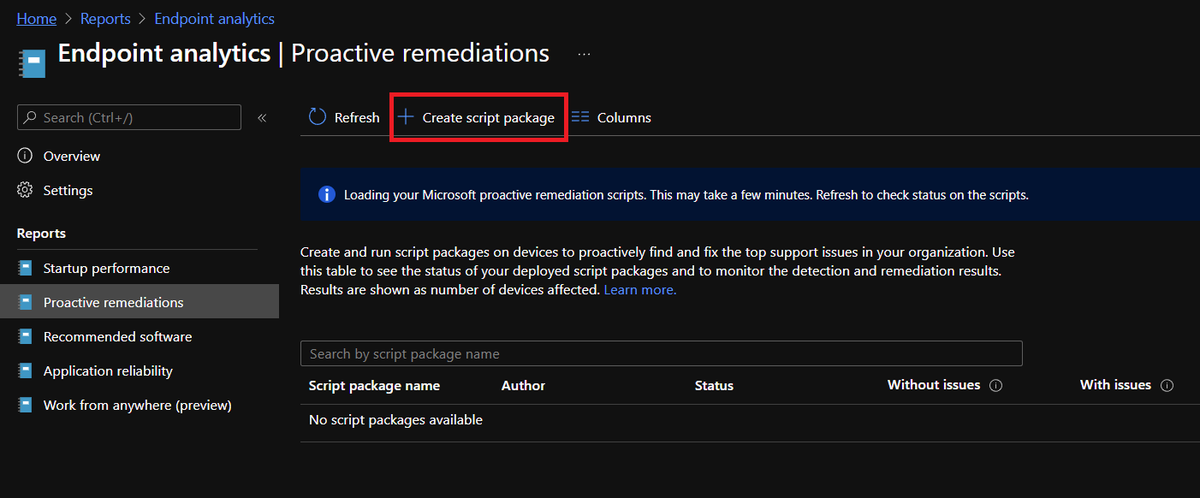Click Create script package button
This screenshot has width=1200, height=498.
[477, 118]
